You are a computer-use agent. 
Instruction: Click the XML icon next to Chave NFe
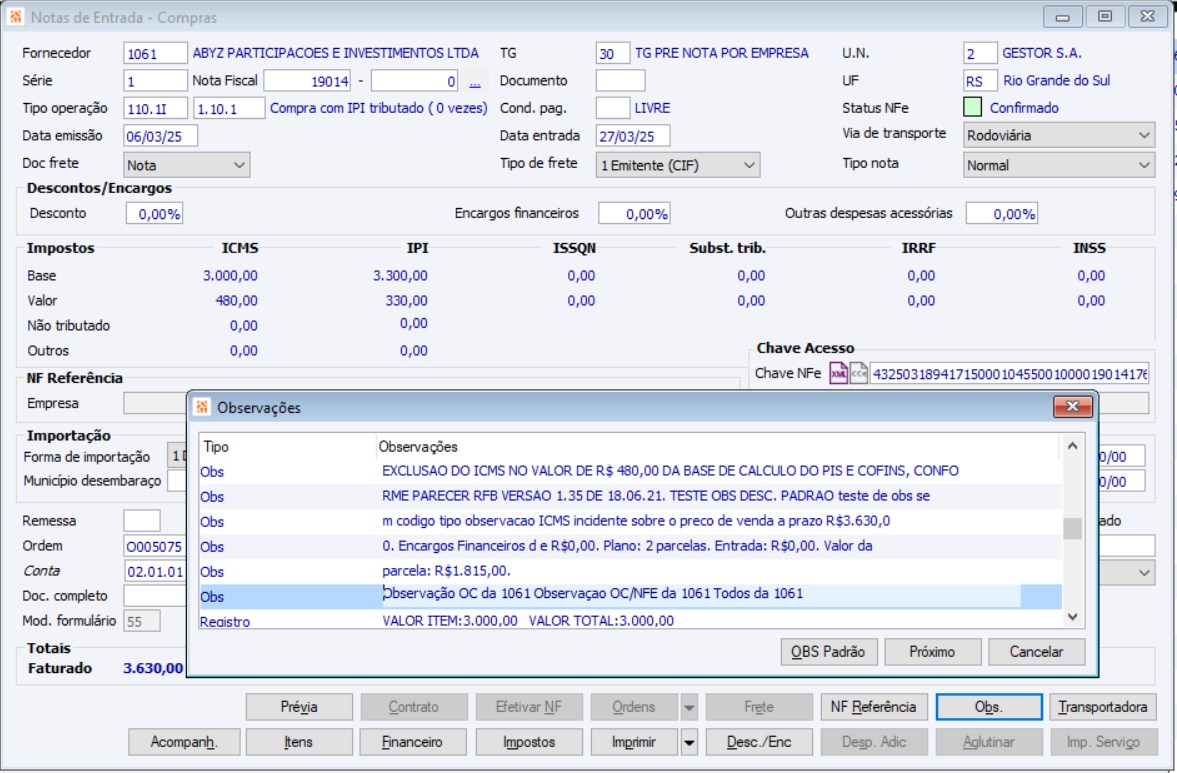tap(838, 373)
